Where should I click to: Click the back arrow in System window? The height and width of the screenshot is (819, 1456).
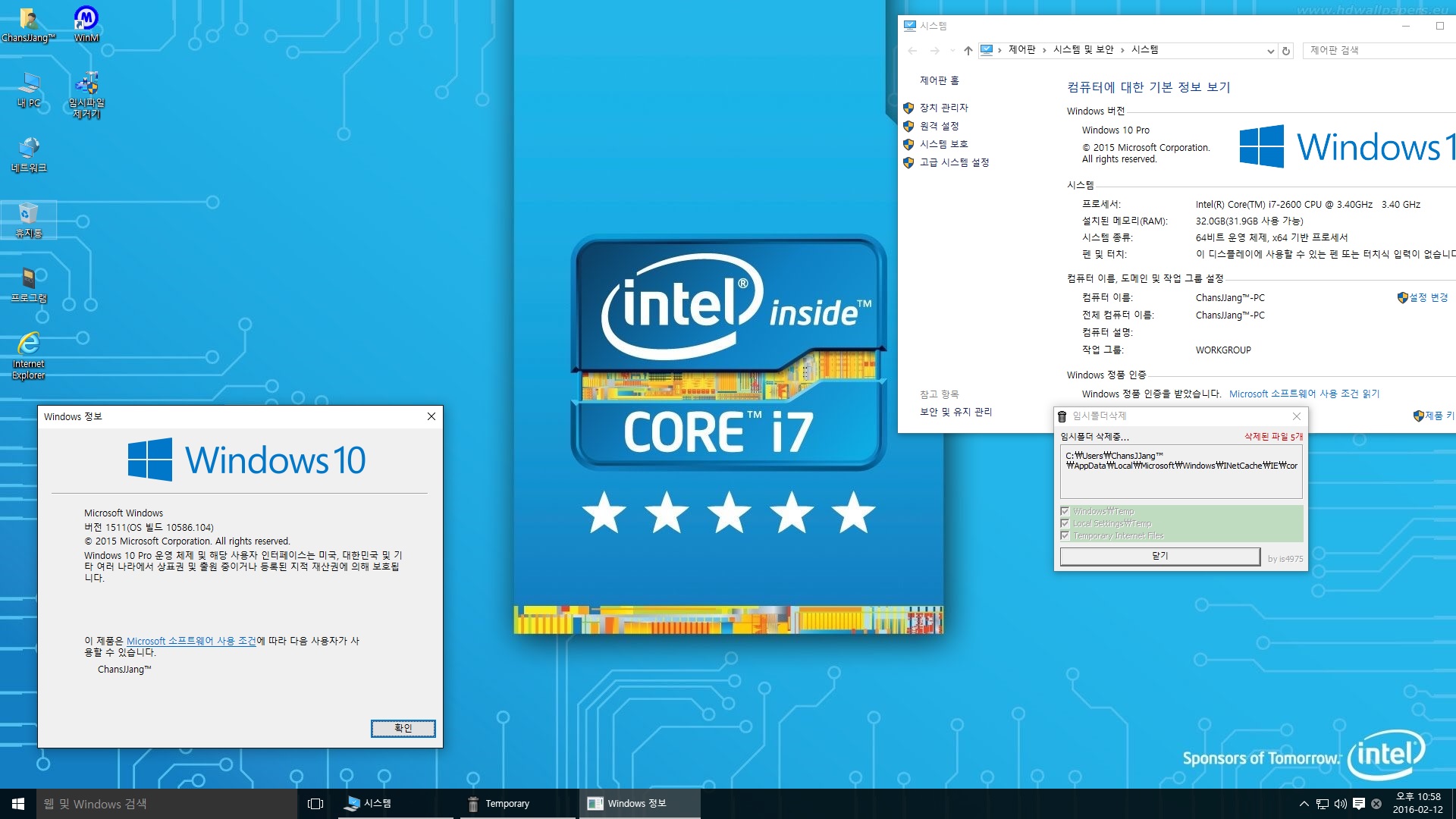pos(912,51)
